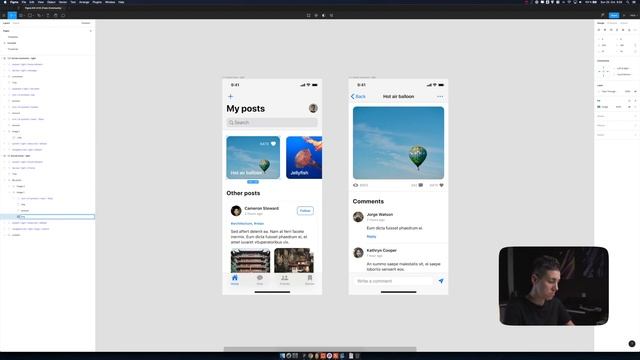The image size is (640, 360).
Task: Open the Edit menu
Action: pyautogui.click(x=31, y=2)
